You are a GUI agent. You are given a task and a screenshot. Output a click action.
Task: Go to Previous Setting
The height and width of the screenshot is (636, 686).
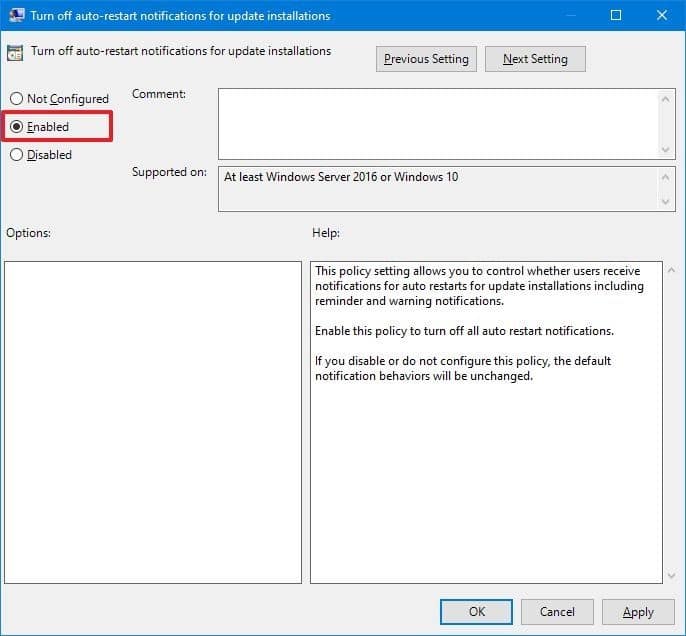426,59
